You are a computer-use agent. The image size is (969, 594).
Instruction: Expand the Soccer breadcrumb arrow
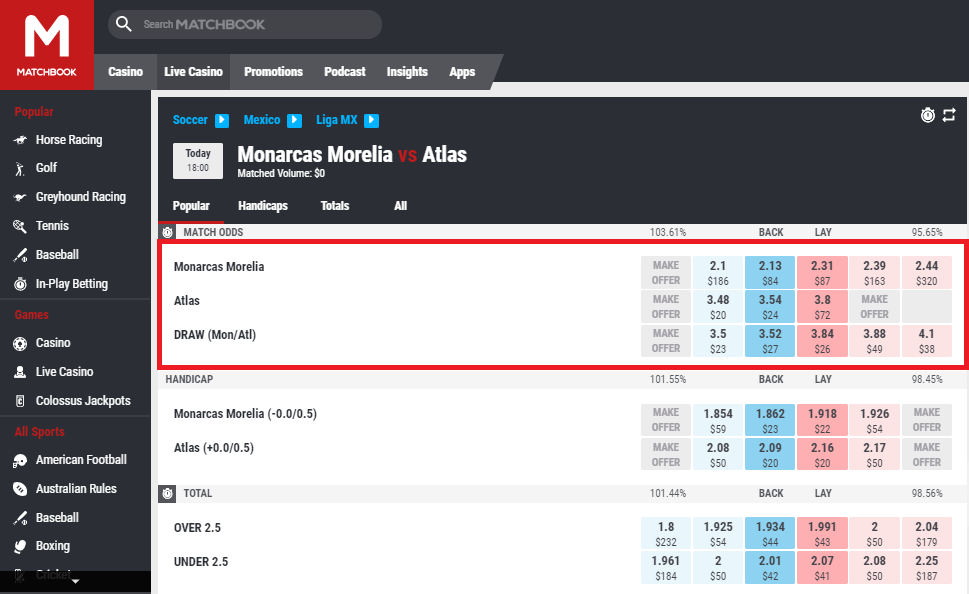pyautogui.click(x=222, y=120)
